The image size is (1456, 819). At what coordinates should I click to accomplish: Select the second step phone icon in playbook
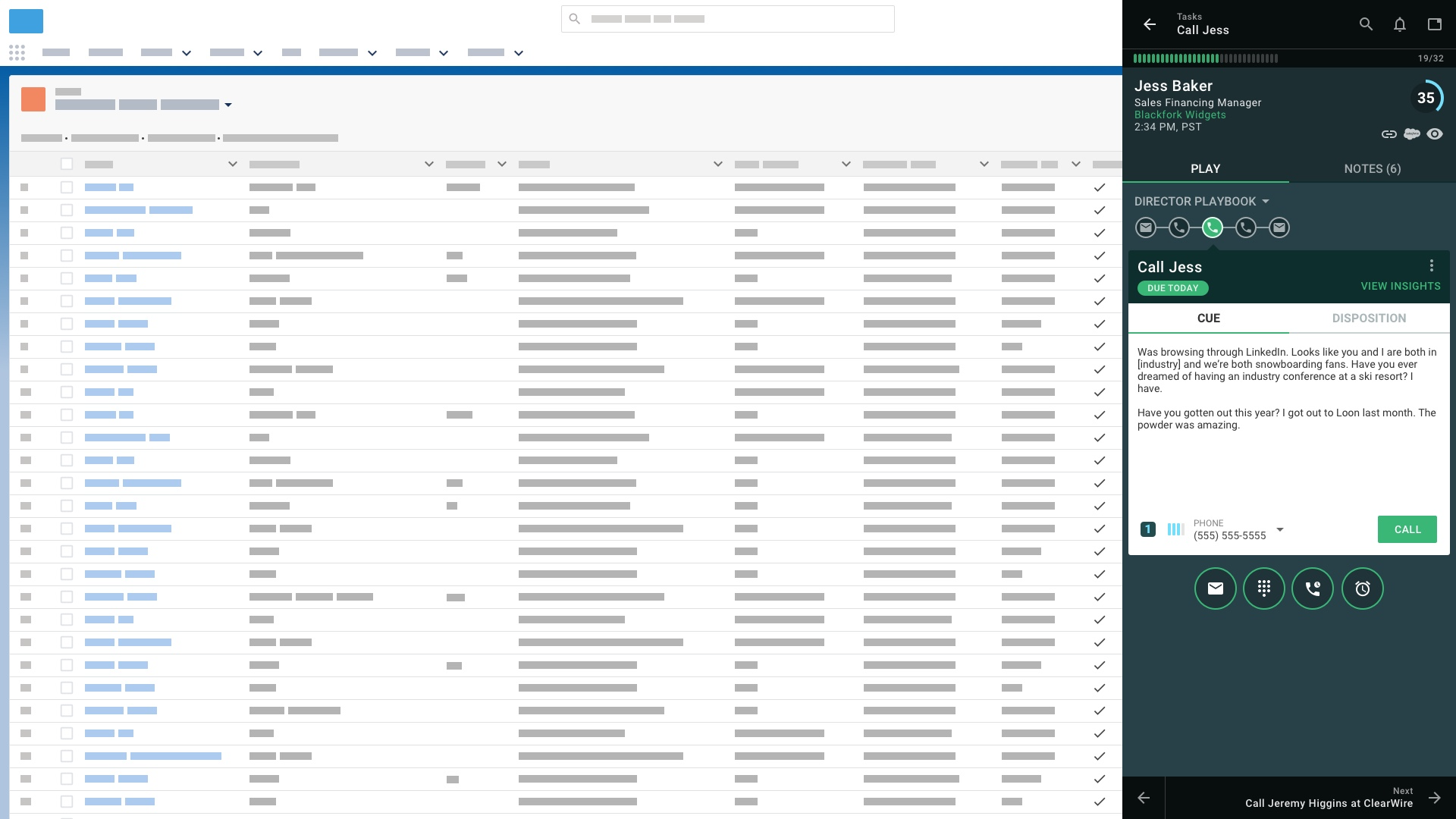coord(1179,227)
